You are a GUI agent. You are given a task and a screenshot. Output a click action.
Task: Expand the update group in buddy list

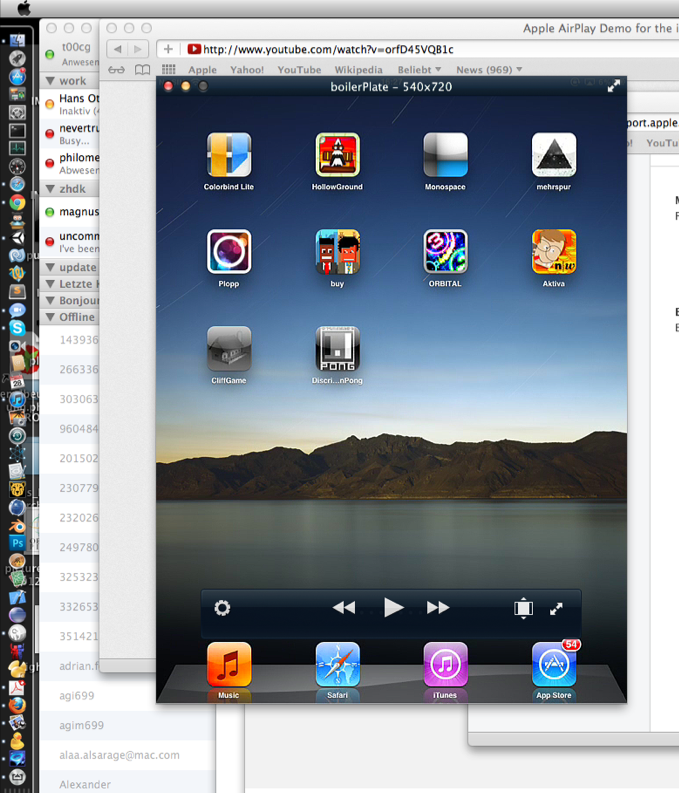[x=50, y=267]
